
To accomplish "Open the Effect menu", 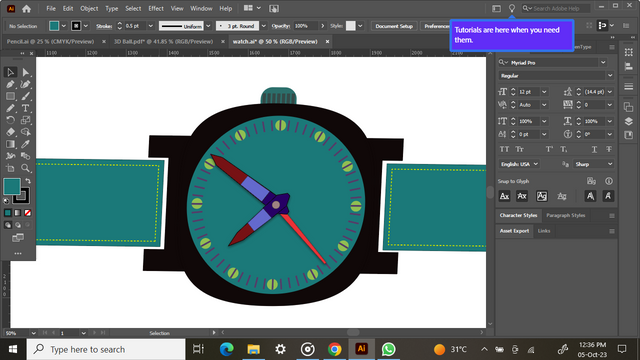I will click(x=156, y=9).
